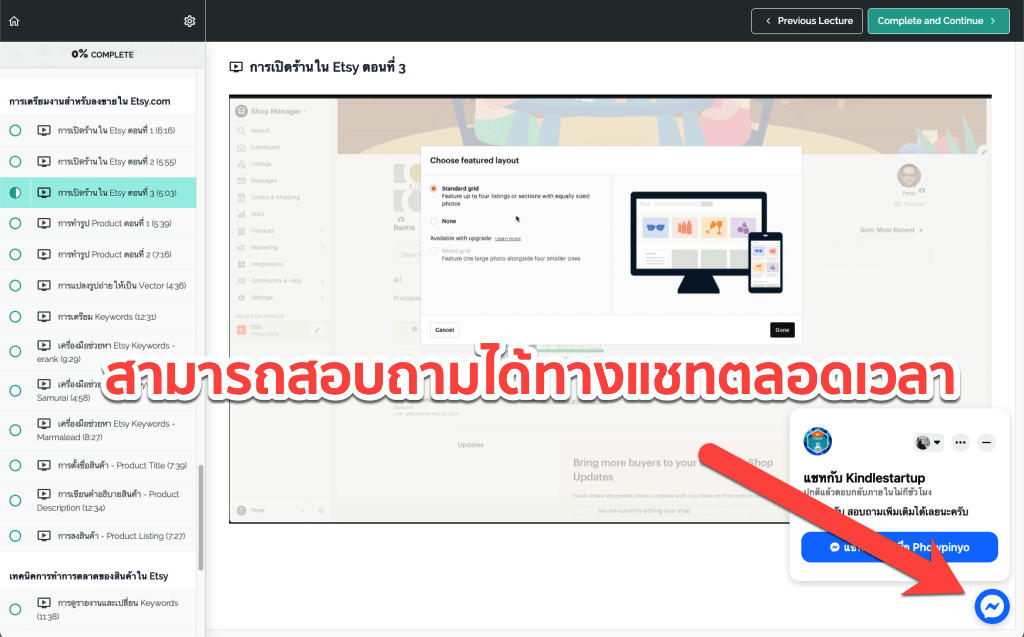Click video icon for การเตรียม Keywords lecture

[x=44, y=316]
